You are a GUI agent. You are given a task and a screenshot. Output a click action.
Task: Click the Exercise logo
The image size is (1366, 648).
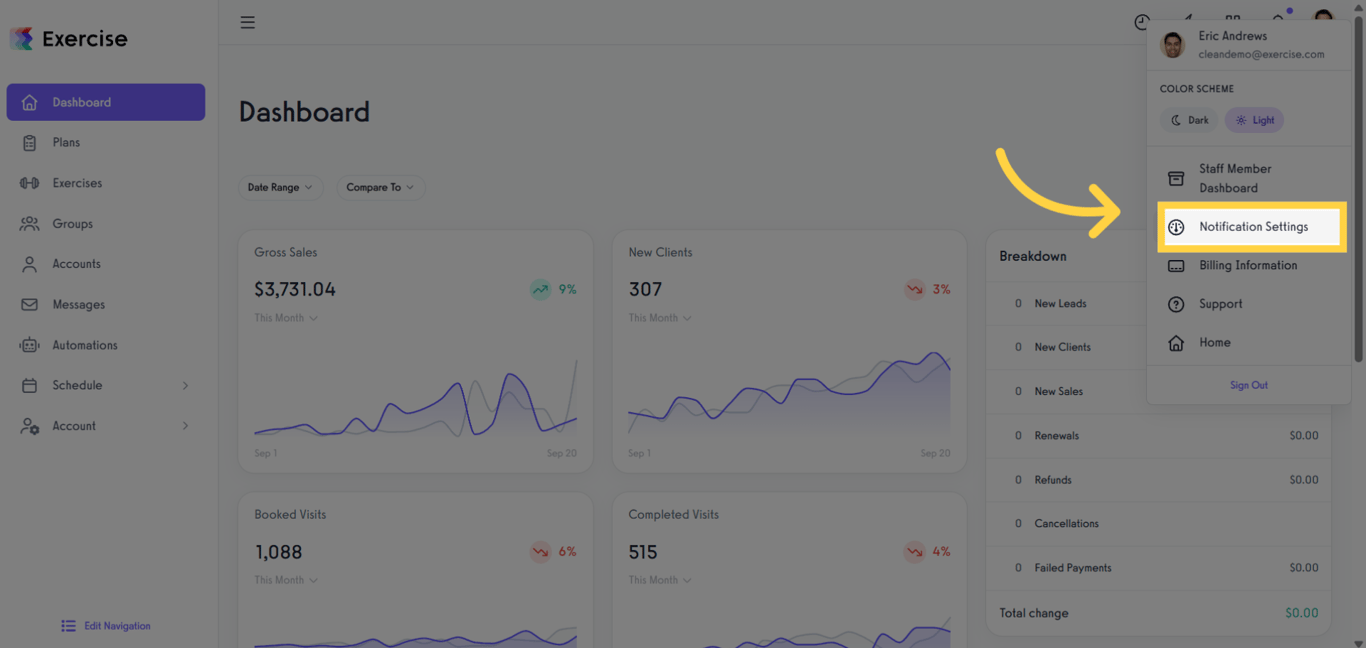point(69,39)
